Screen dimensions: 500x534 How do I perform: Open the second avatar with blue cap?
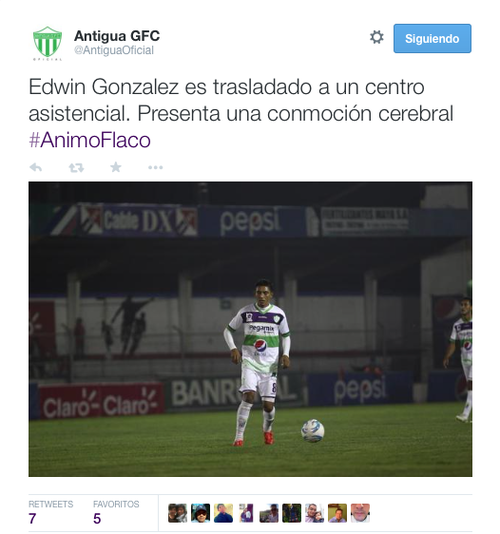tap(200, 513)
